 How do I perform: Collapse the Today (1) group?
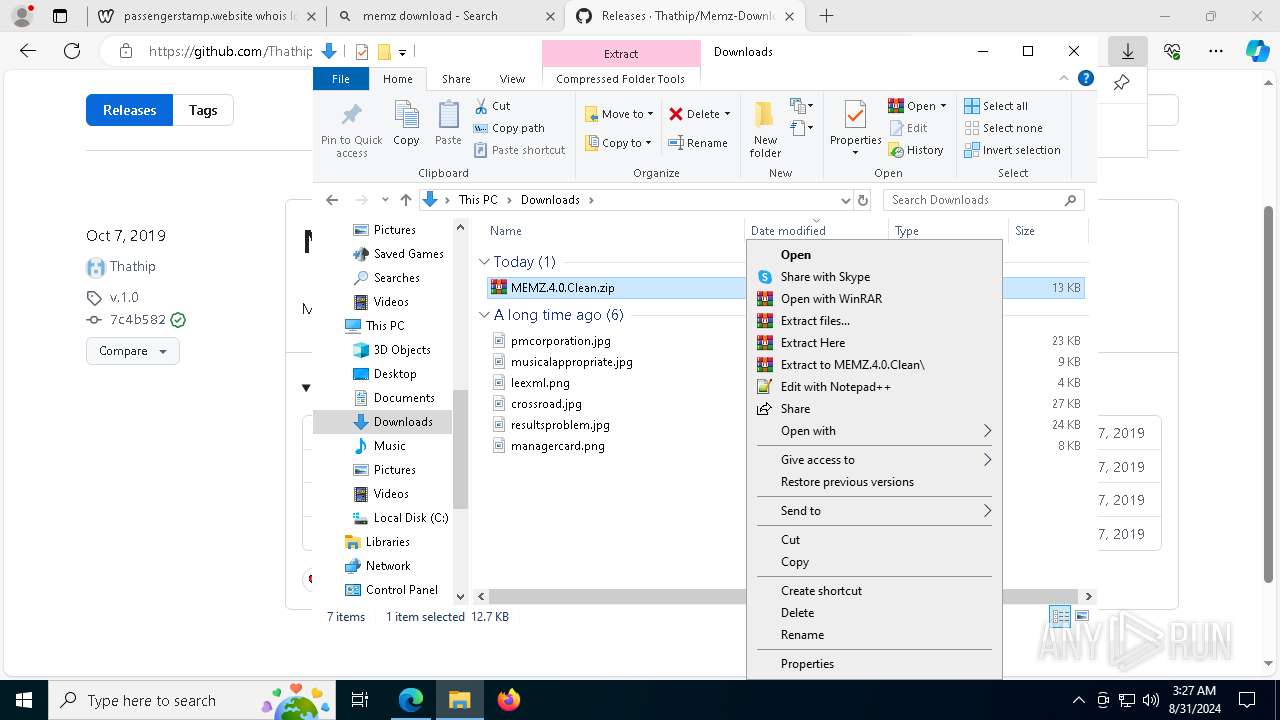484,262
